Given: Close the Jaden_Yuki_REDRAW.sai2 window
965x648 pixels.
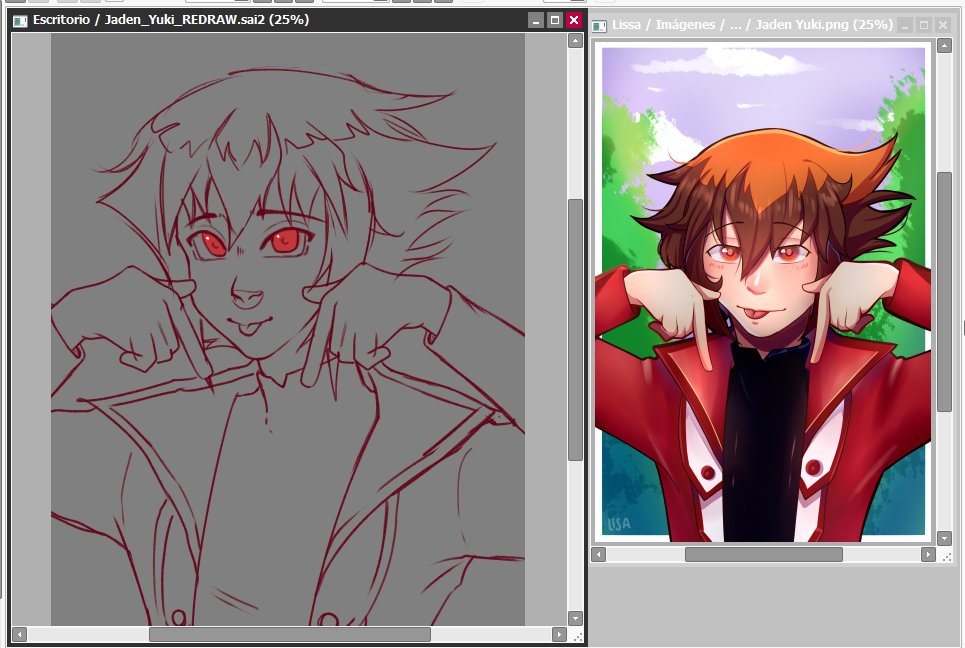Looking at the screenshot, I should [x=574, y=20].
